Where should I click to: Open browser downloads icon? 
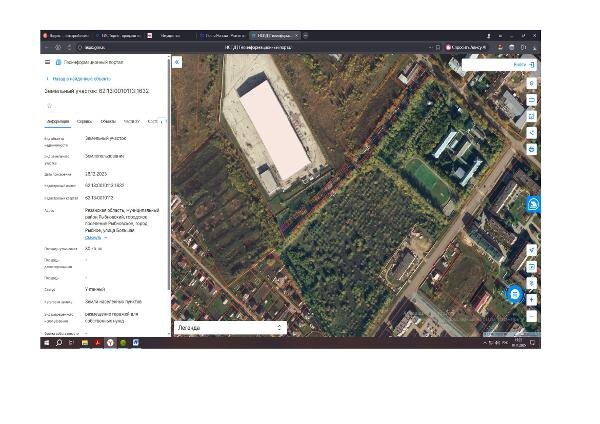point(534,47)
